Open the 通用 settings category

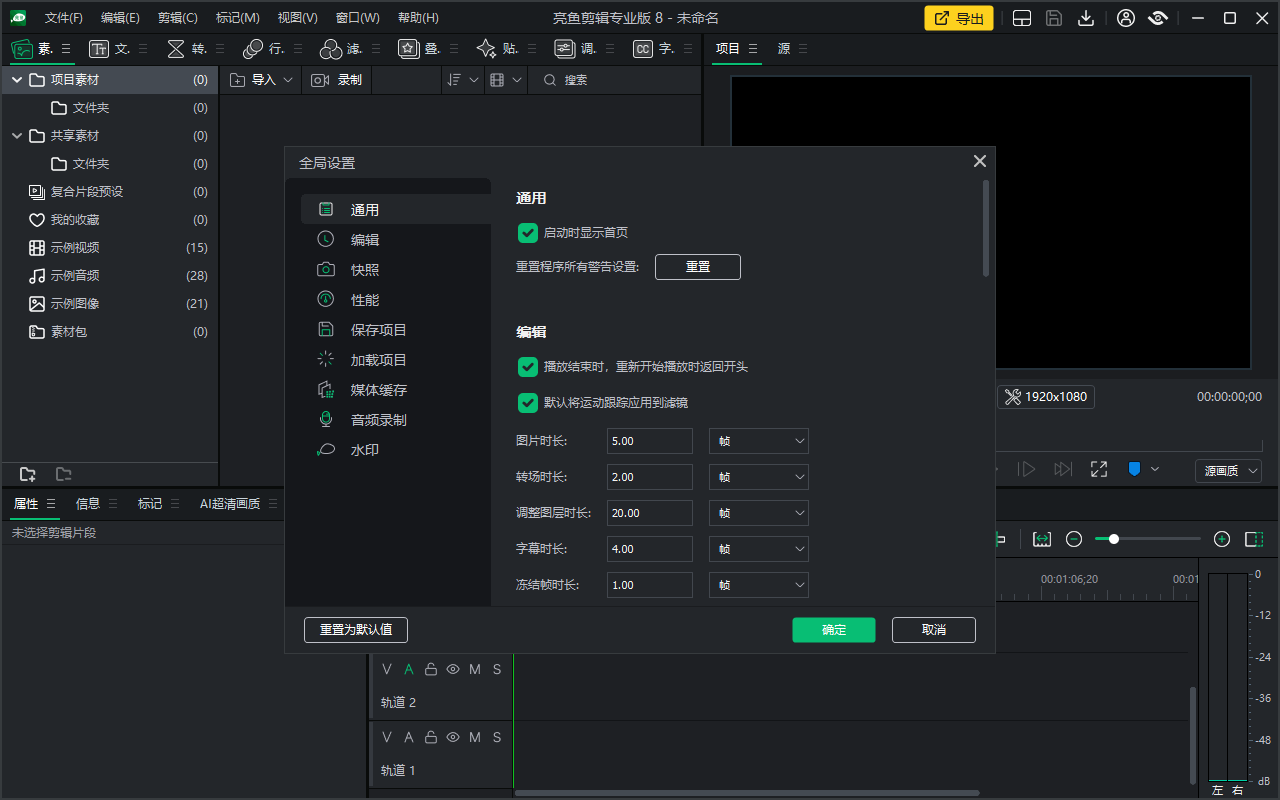395,210
